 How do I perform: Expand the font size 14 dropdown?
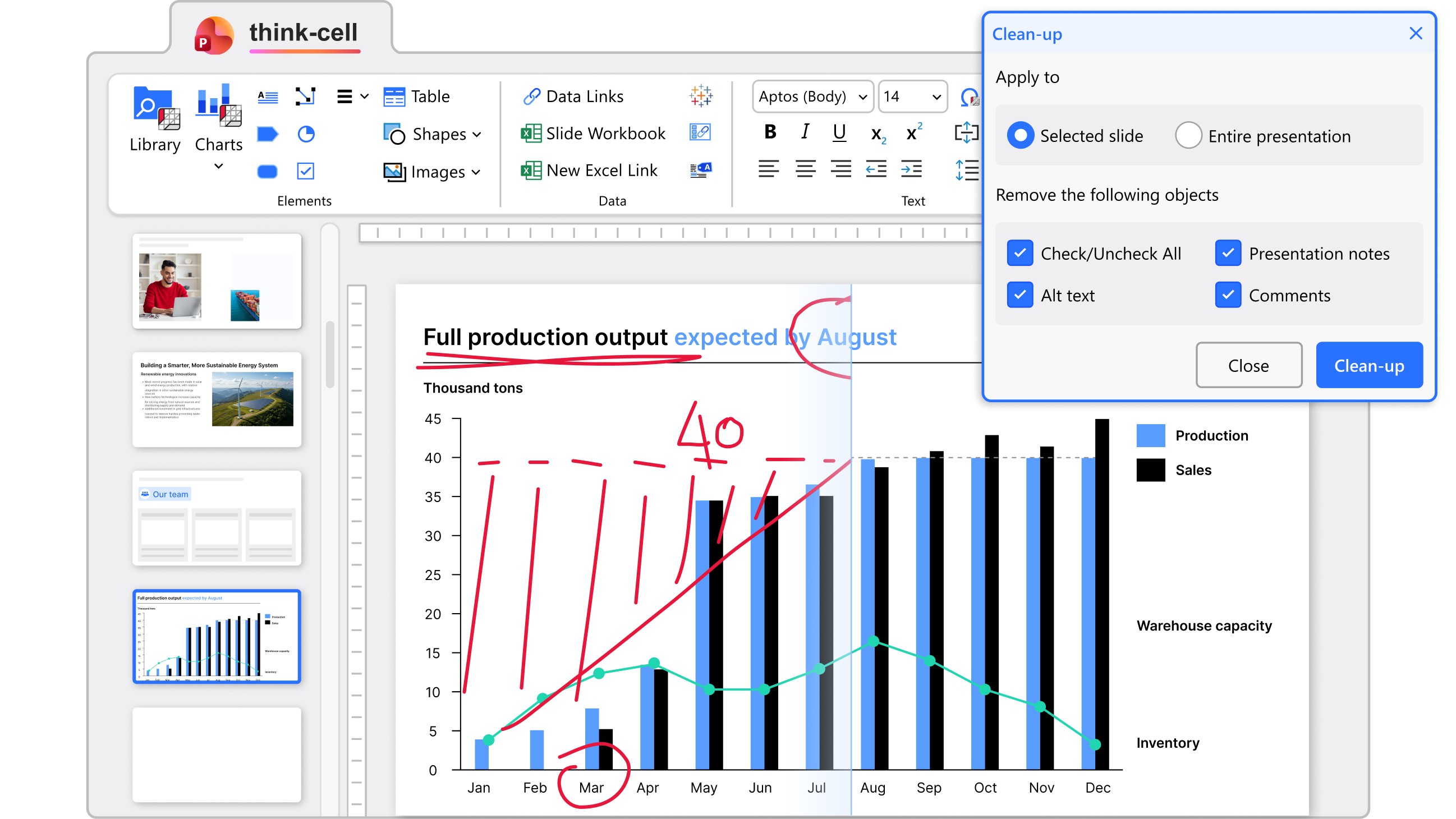click(912, 96)
